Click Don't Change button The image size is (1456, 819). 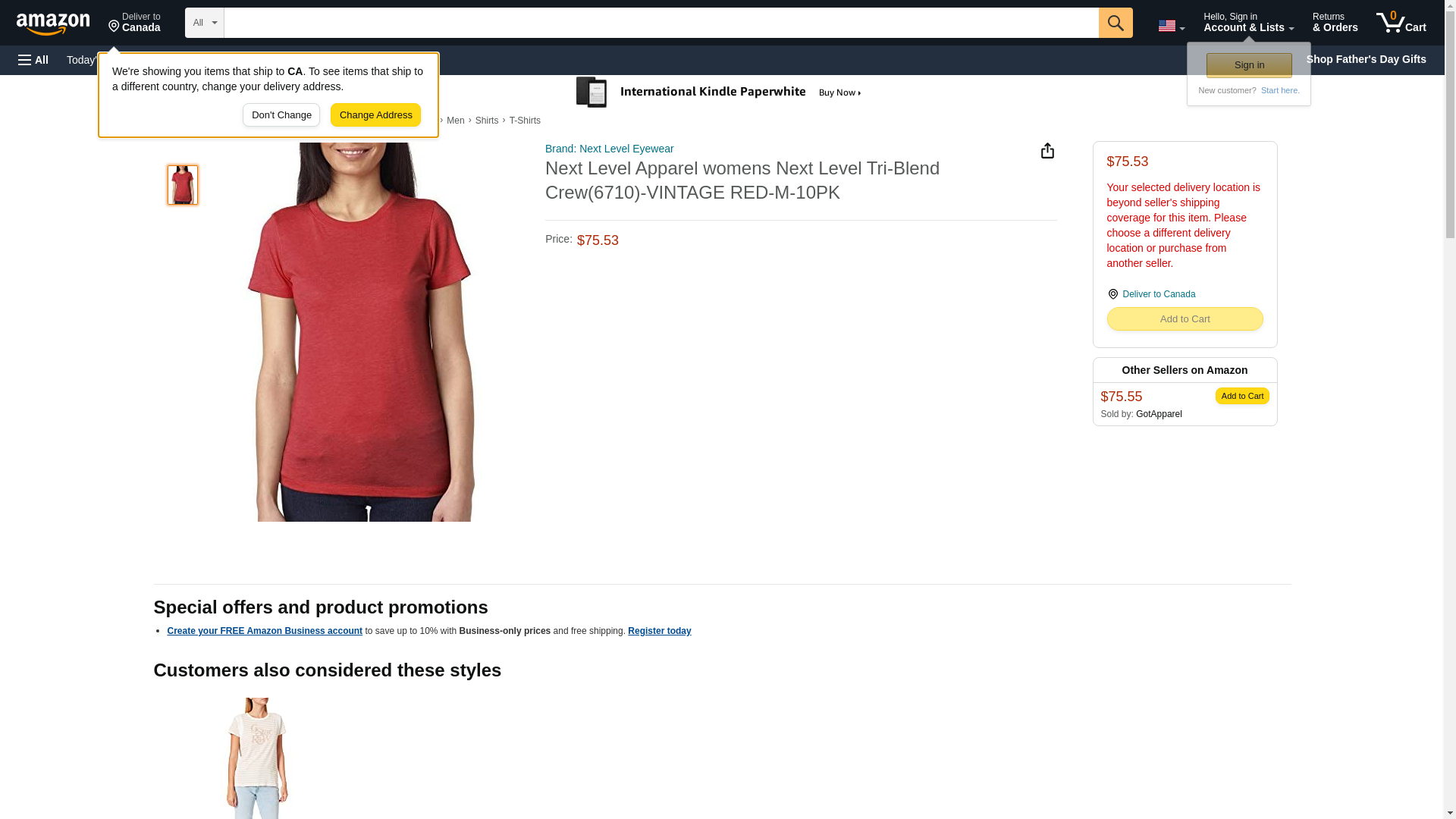[281, 115]
